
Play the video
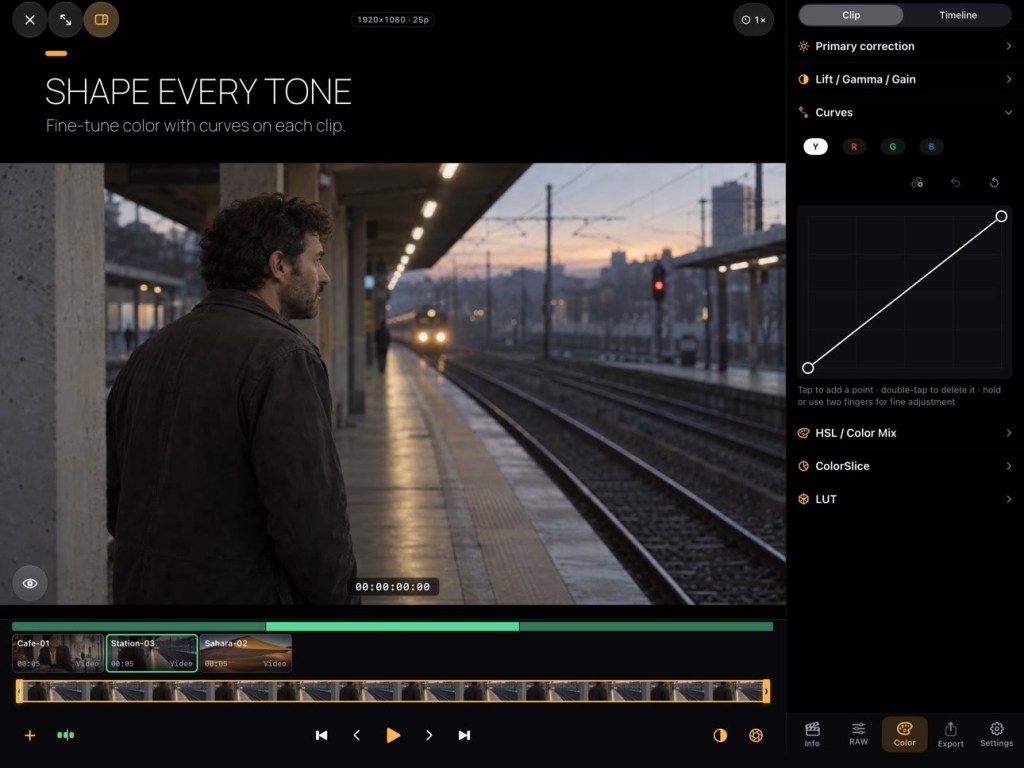(x=392, y=735)
